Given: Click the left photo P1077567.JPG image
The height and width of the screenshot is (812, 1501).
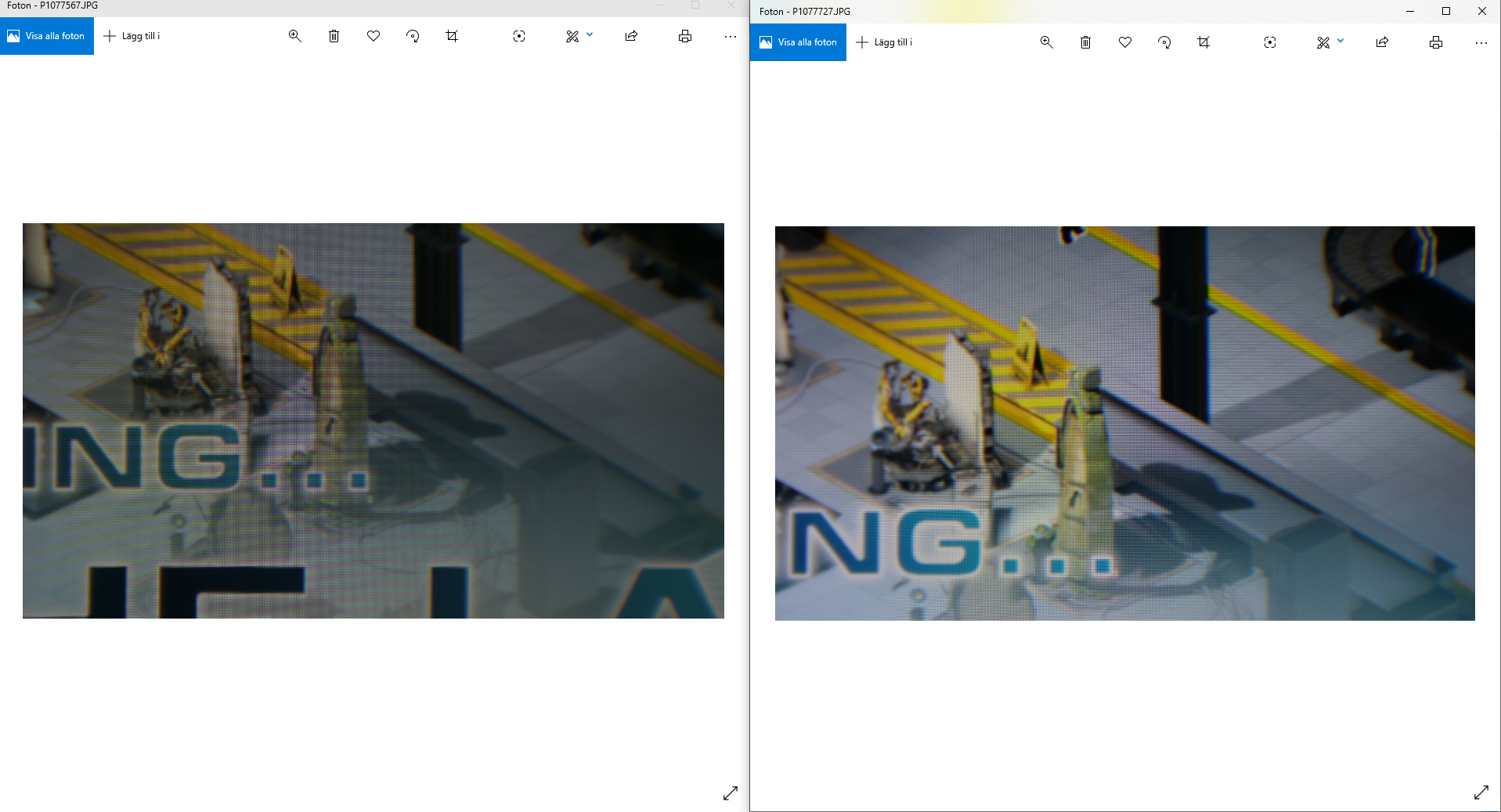Looking at the screenshot, I should pos(373,420).
